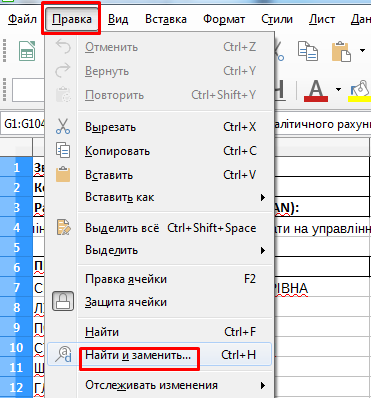Click the Name Box showing G1:G104
The image size is (371, 398).
pyautogui.click(x=23, y=124)
